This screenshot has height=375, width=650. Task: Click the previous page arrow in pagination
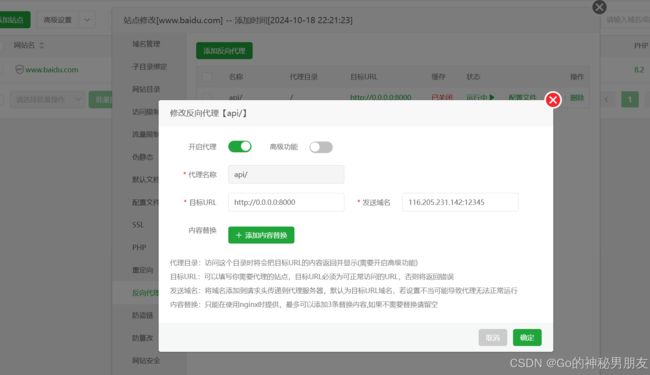click(606, 99)
